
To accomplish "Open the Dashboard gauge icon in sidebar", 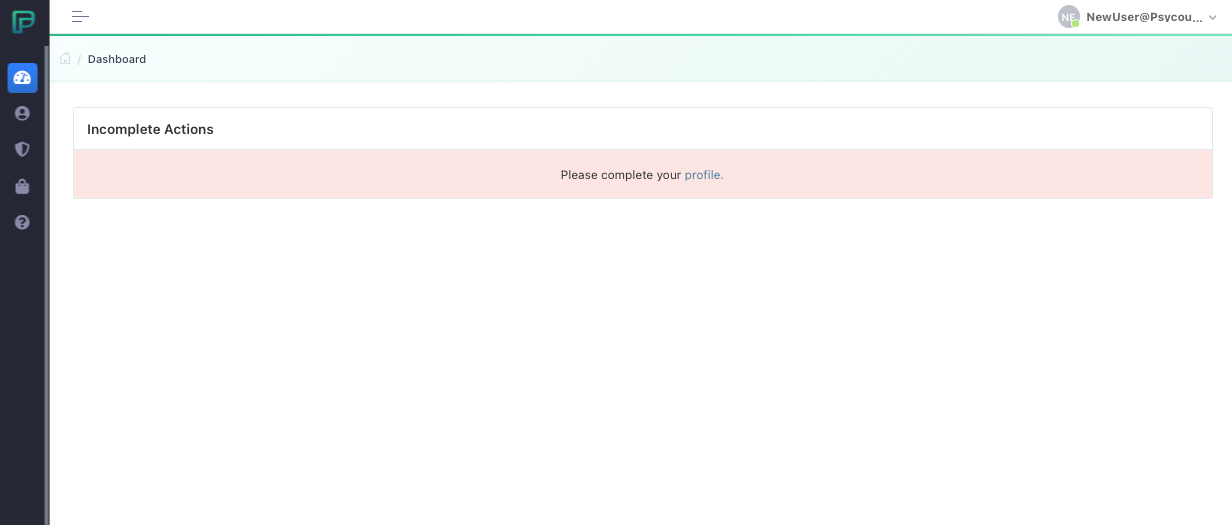I will point(22,78).
